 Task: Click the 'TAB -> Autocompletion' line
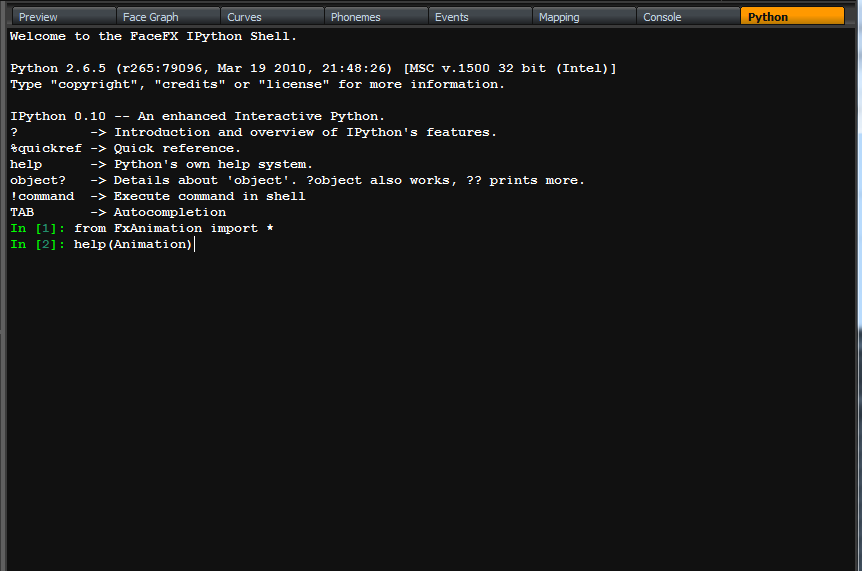coord(118,212)
